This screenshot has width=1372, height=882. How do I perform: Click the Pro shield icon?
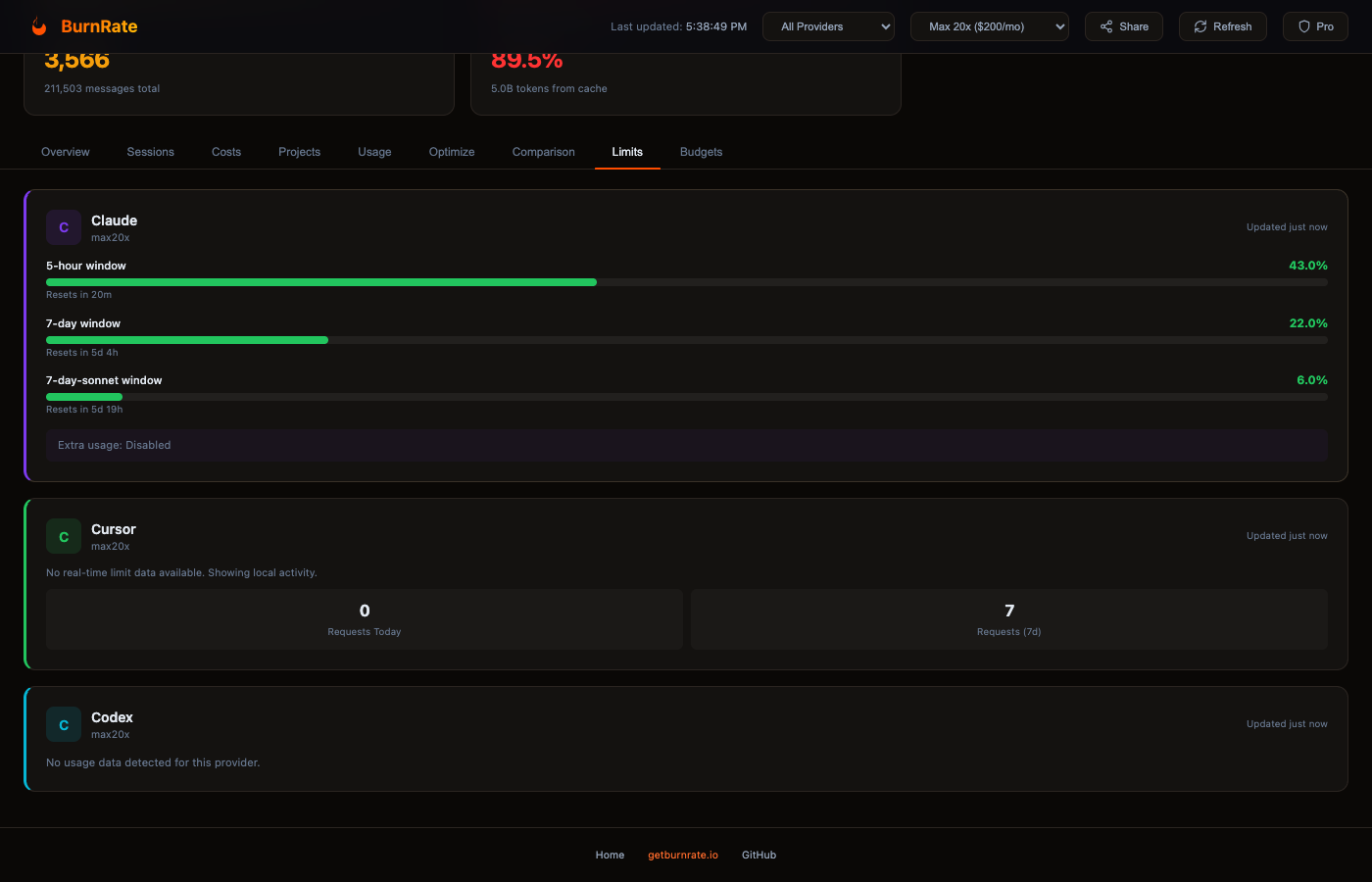pyautogui.click(x=1303, y=26)
